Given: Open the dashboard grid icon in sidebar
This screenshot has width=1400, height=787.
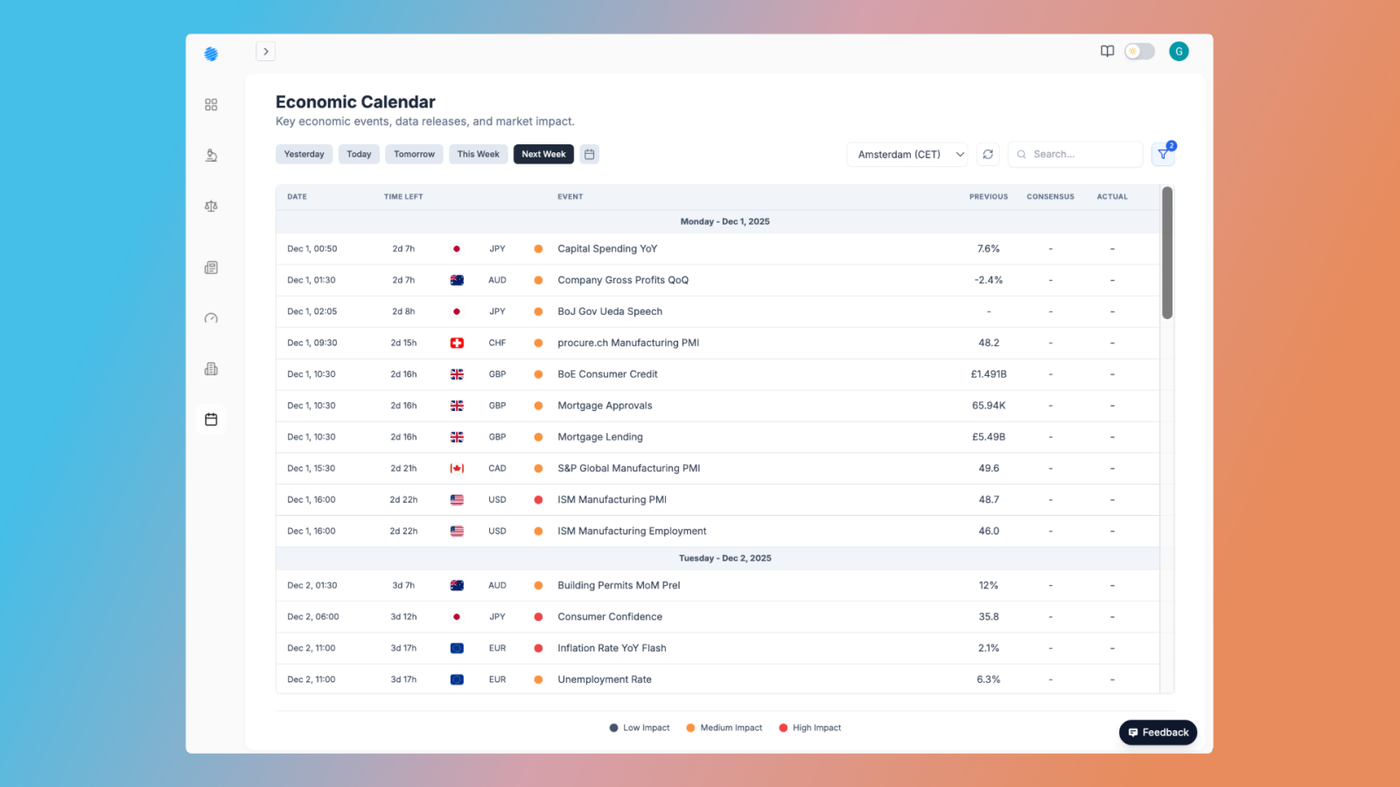Looking at the screenshot, I should [211, 105].
